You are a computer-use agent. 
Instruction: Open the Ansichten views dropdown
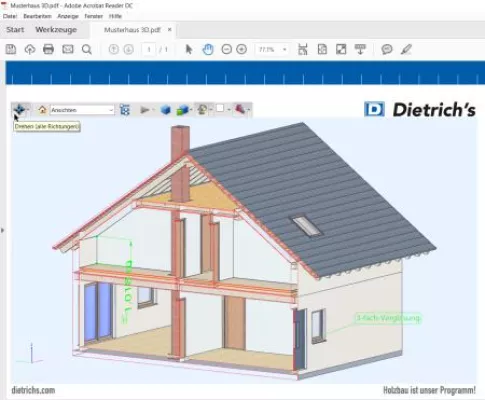(x=82, y=110)
